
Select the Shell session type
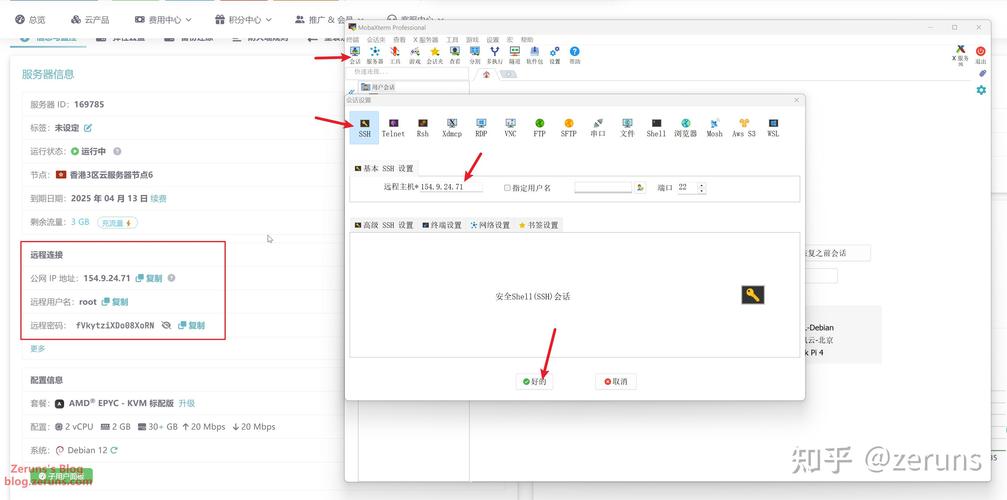656,128
